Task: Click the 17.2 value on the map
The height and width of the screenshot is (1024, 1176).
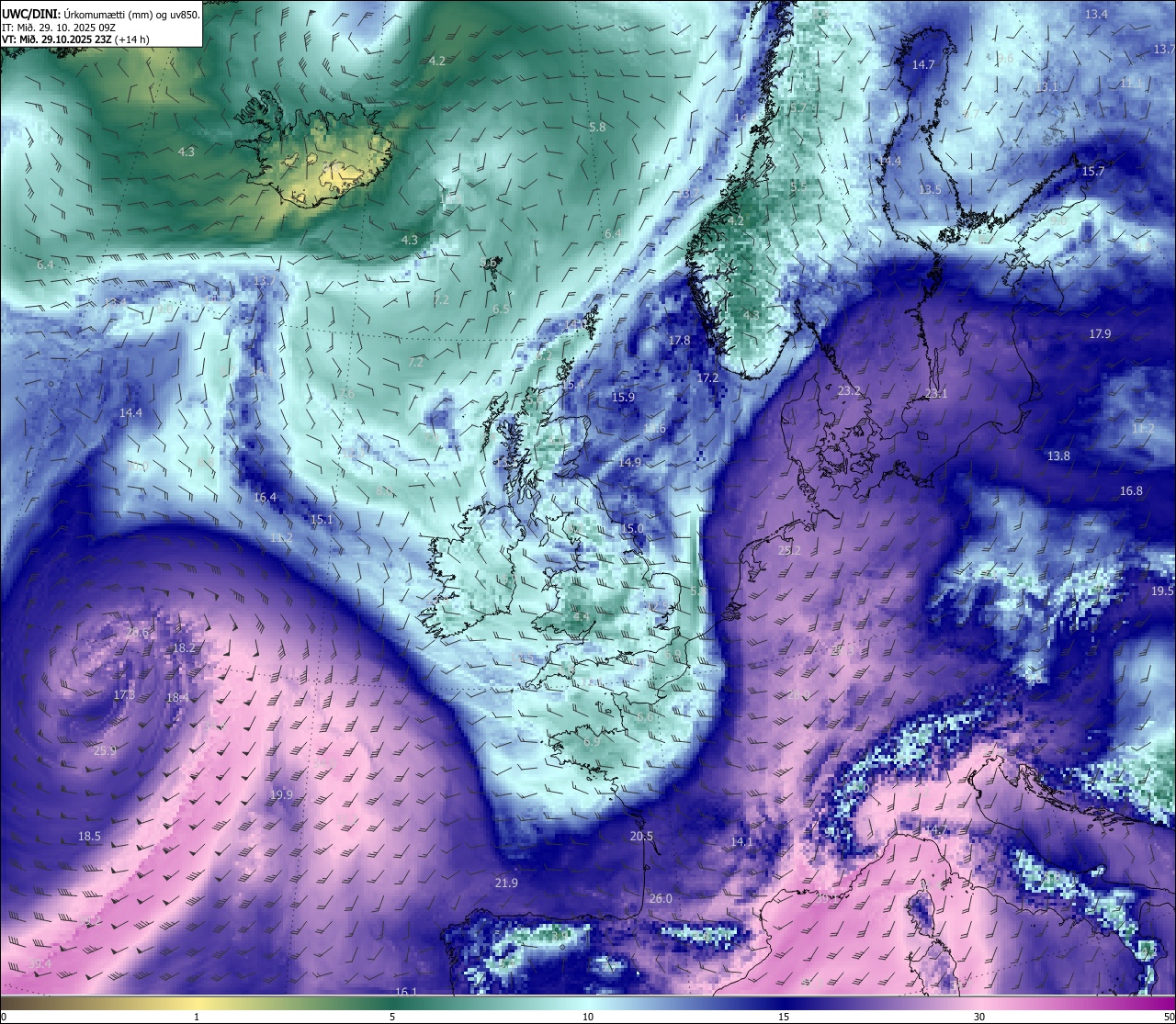Action: coord(707,377)
